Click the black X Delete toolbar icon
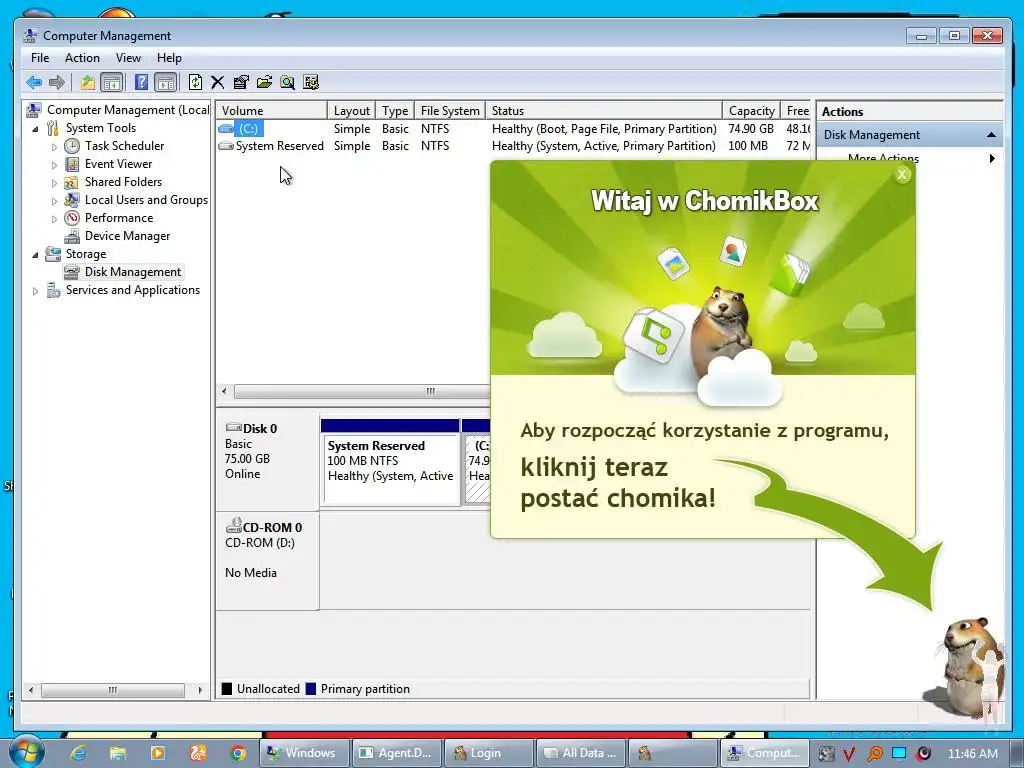This screenshot has width=1024, height=768. coord(217,82)
